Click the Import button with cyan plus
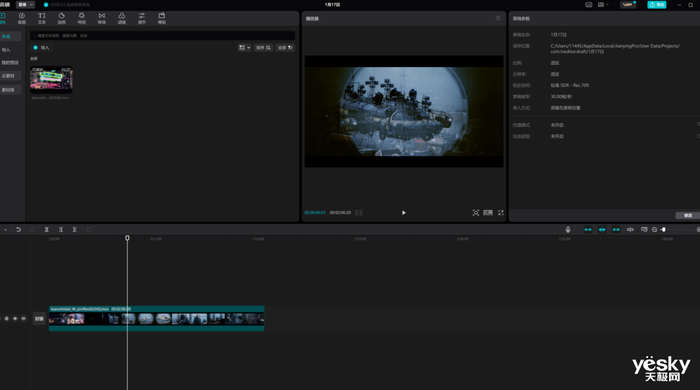 [42, 48]
